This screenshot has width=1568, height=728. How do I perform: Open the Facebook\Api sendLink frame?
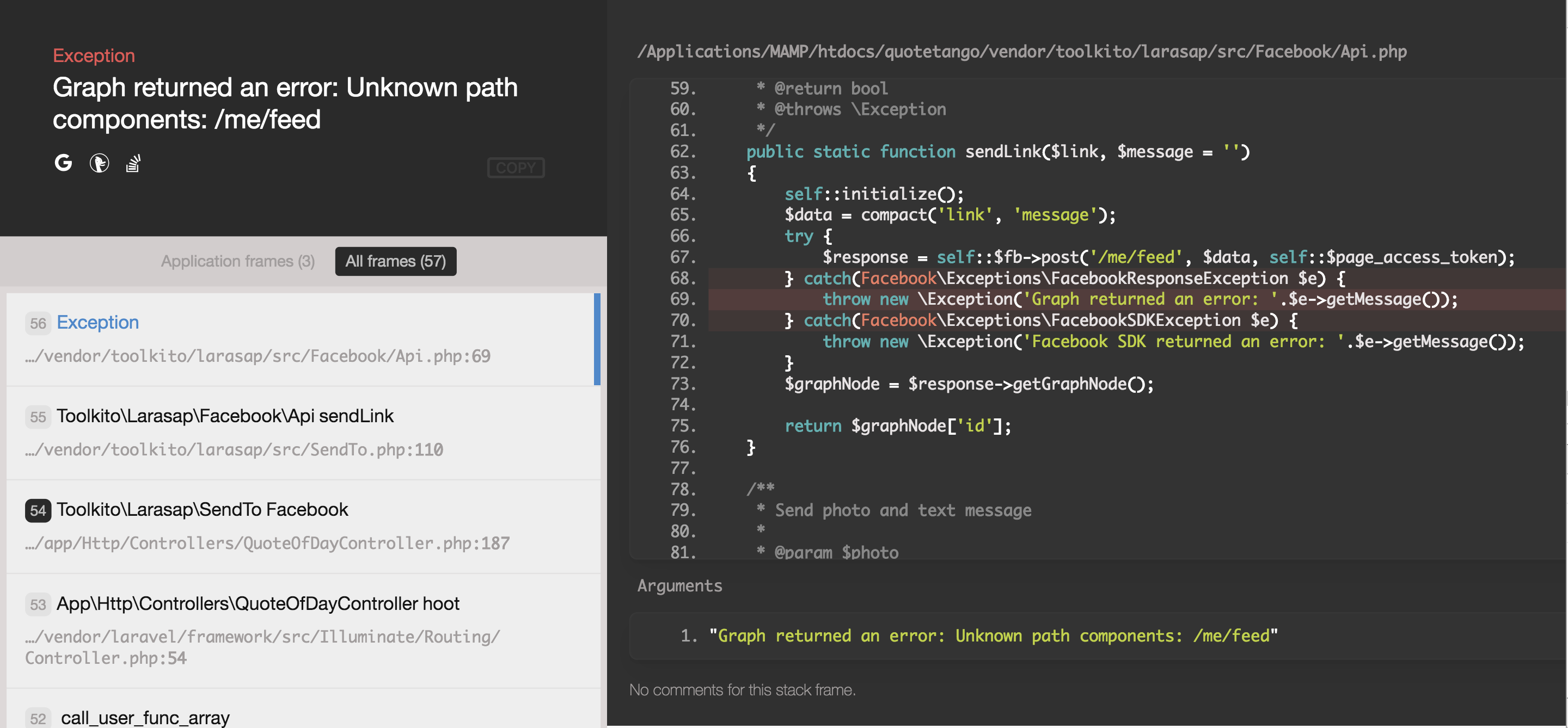[225, 416]
